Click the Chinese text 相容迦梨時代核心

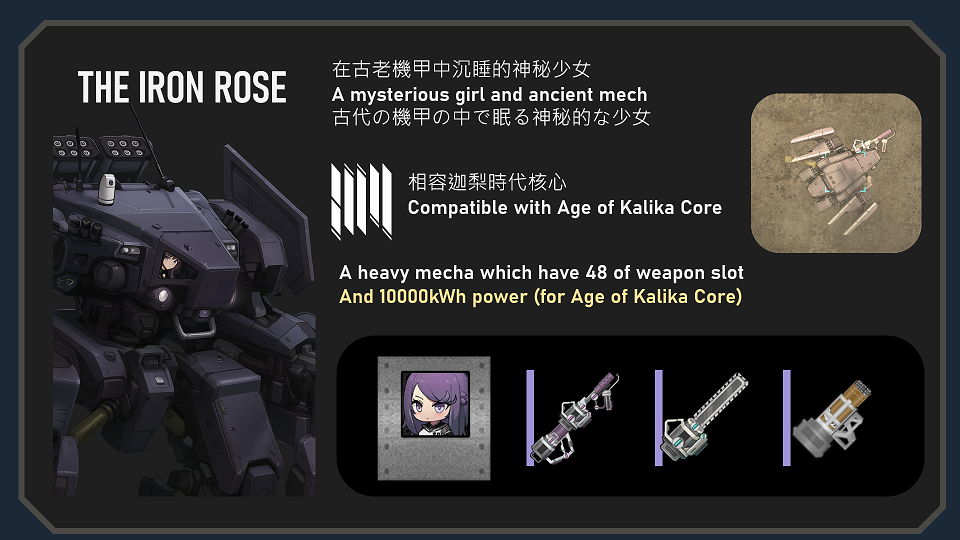[x=487, y=182]
